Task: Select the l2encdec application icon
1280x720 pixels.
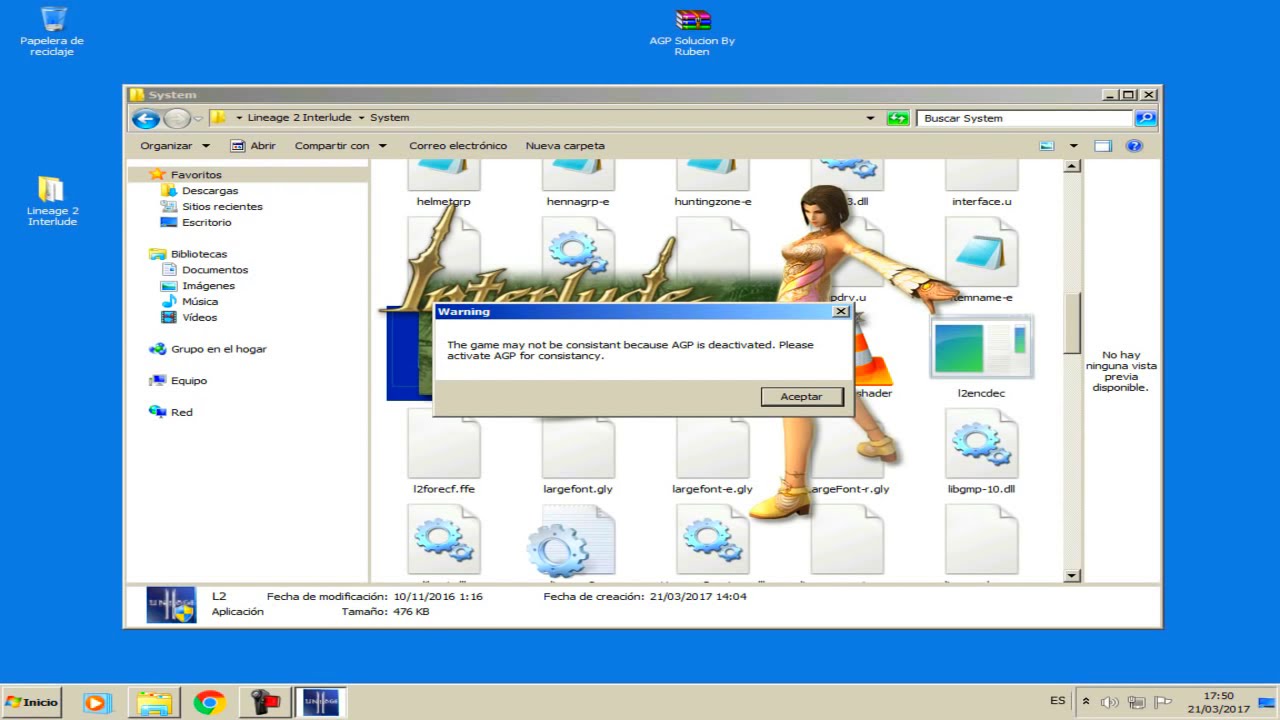Action: click(x=981, y=346)
